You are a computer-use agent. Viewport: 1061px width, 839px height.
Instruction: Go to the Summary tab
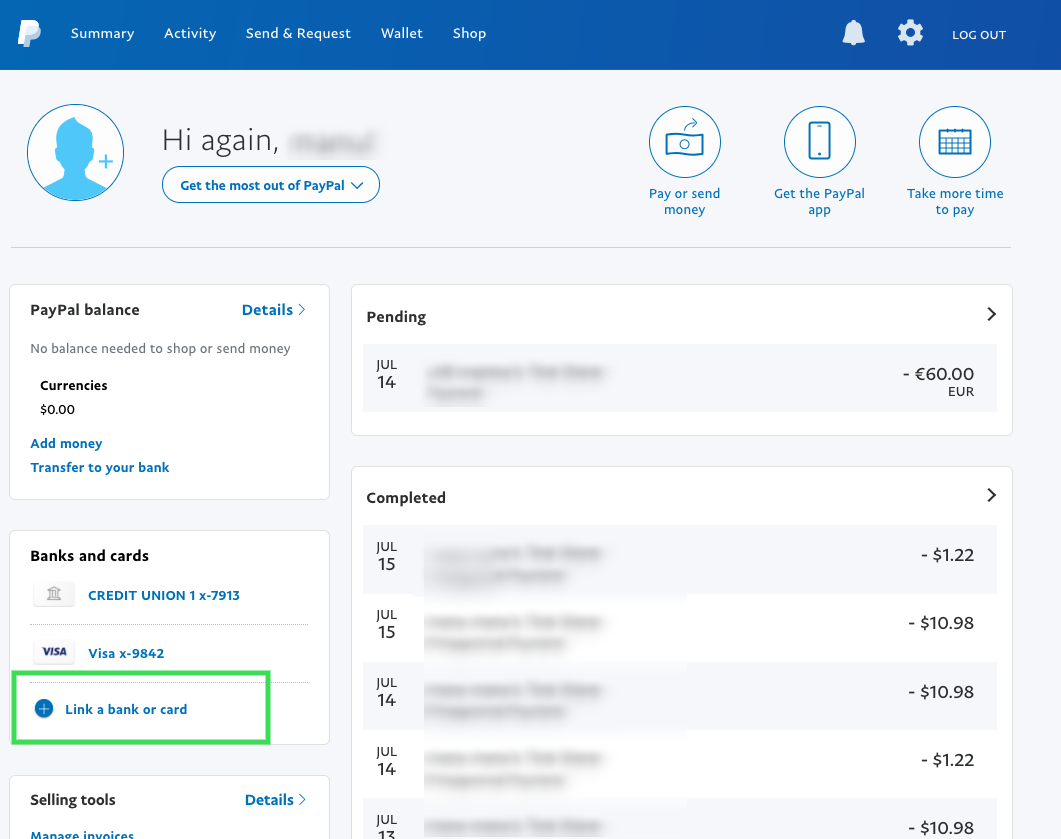tap(102, 33)
